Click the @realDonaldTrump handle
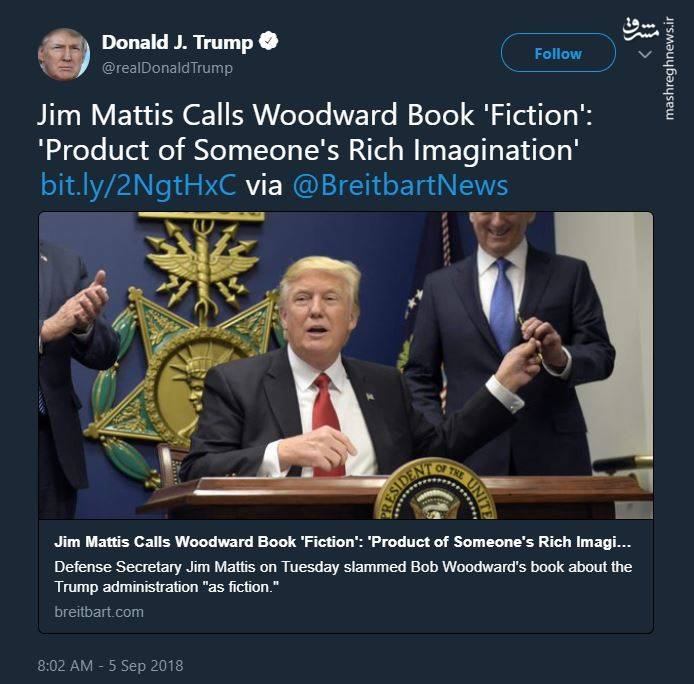This screenshot has width=694, height=684. (x=167, y=68)
